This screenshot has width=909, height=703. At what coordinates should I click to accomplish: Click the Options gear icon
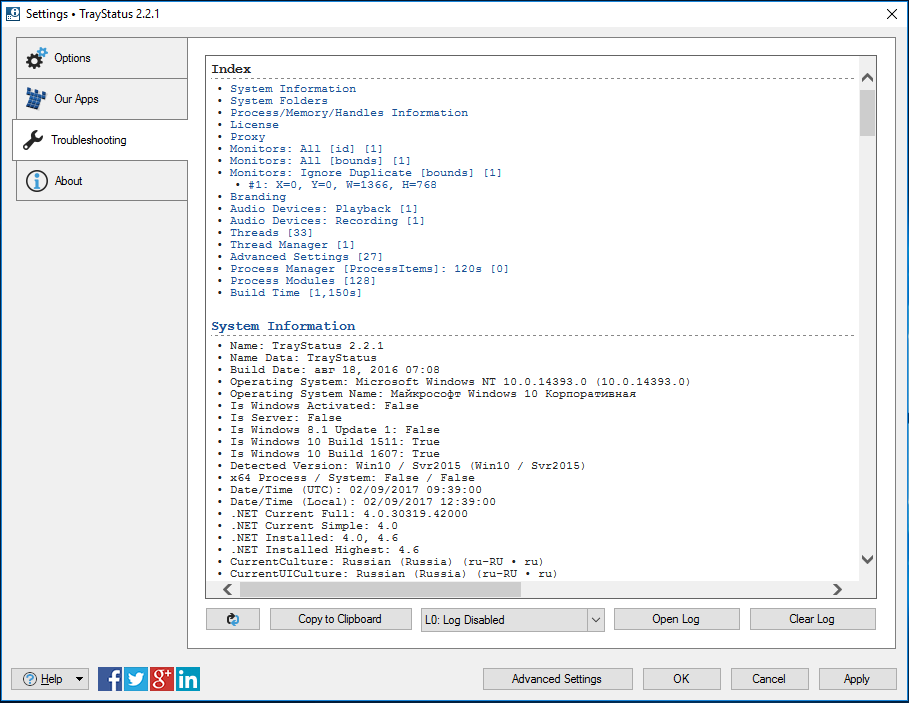pos(36,58)
